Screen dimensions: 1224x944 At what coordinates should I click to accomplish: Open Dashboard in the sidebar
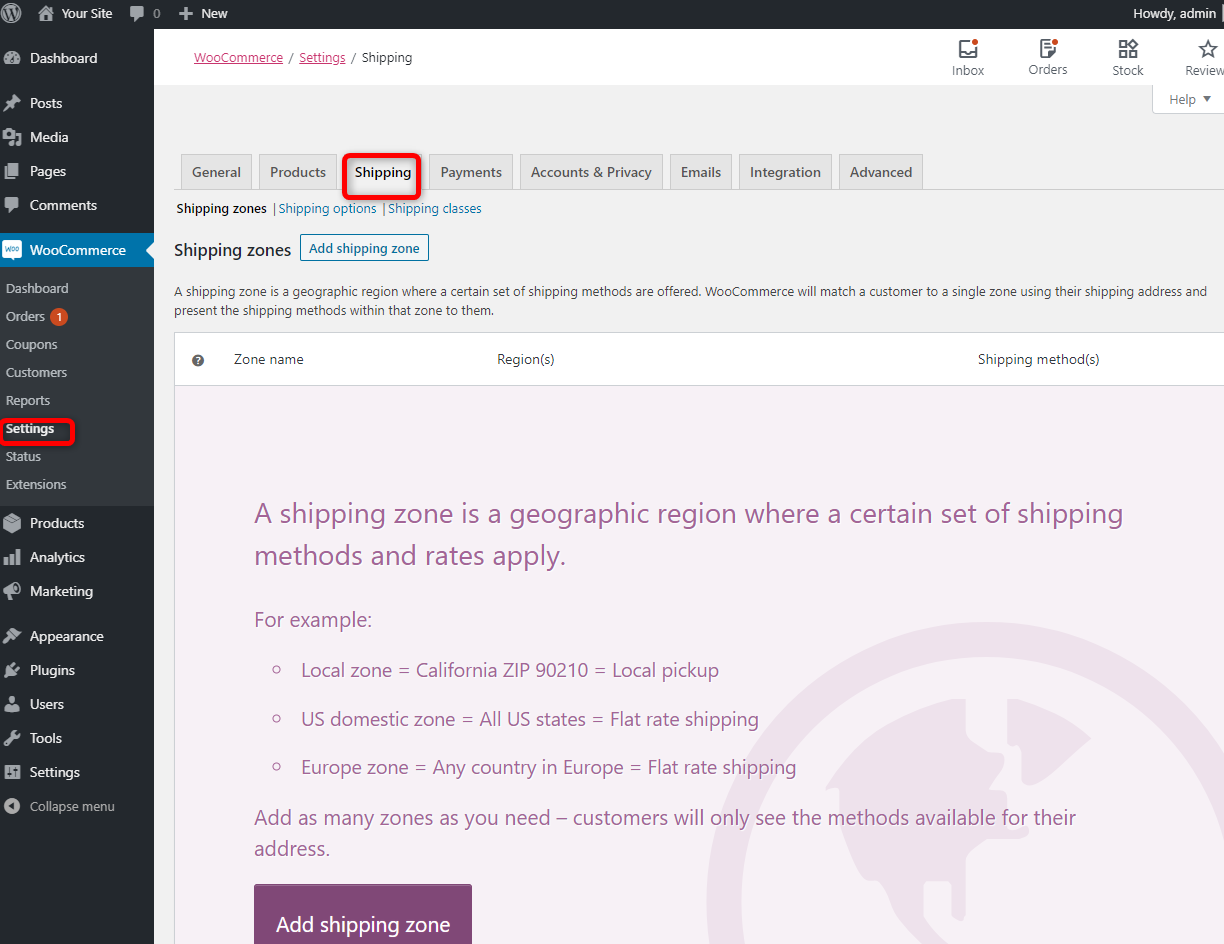pyautogui.click(x=63, y=58)
